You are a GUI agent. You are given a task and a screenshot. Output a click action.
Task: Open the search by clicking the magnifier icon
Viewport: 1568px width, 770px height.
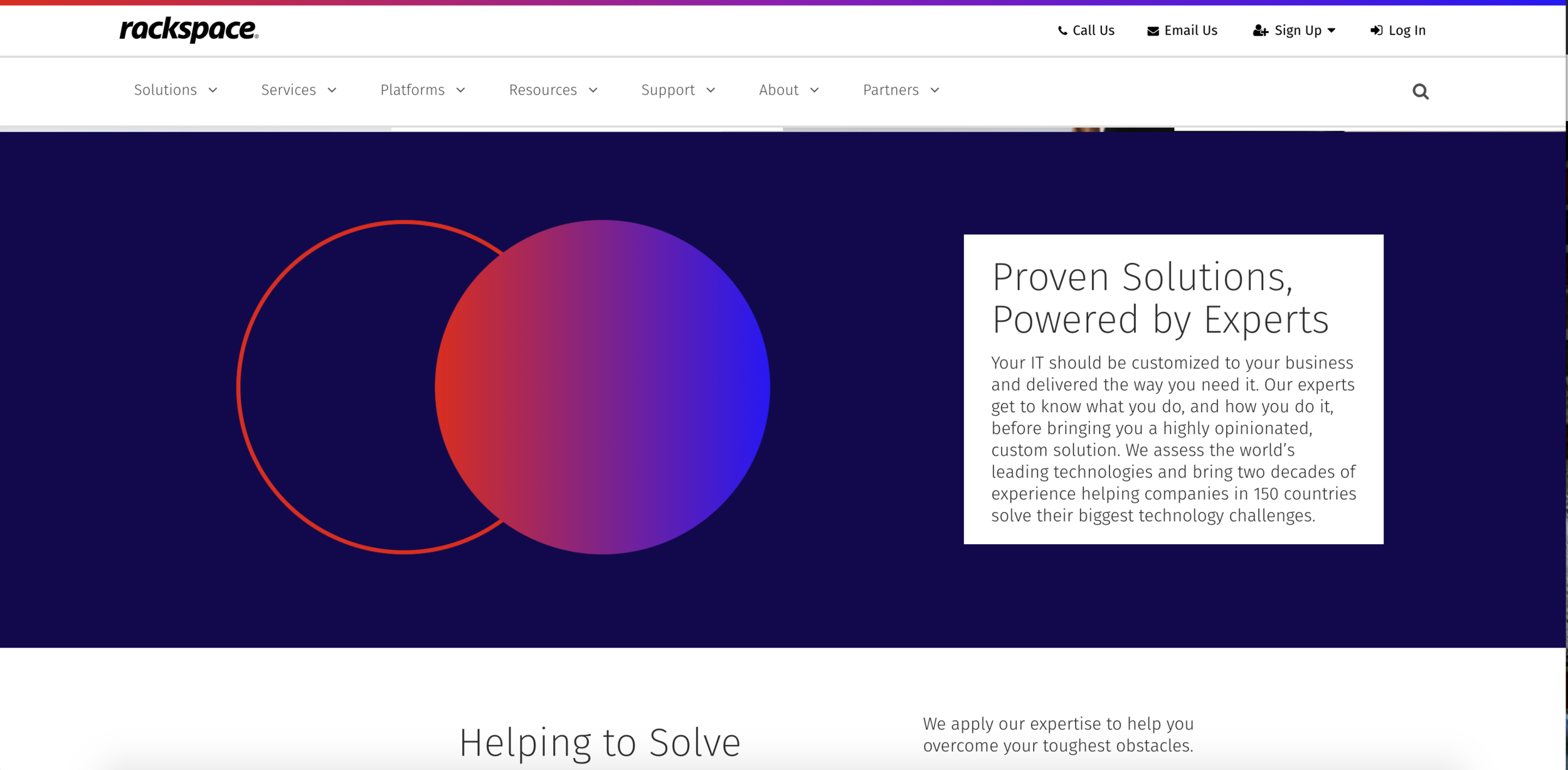click(x=1421, y=91)
